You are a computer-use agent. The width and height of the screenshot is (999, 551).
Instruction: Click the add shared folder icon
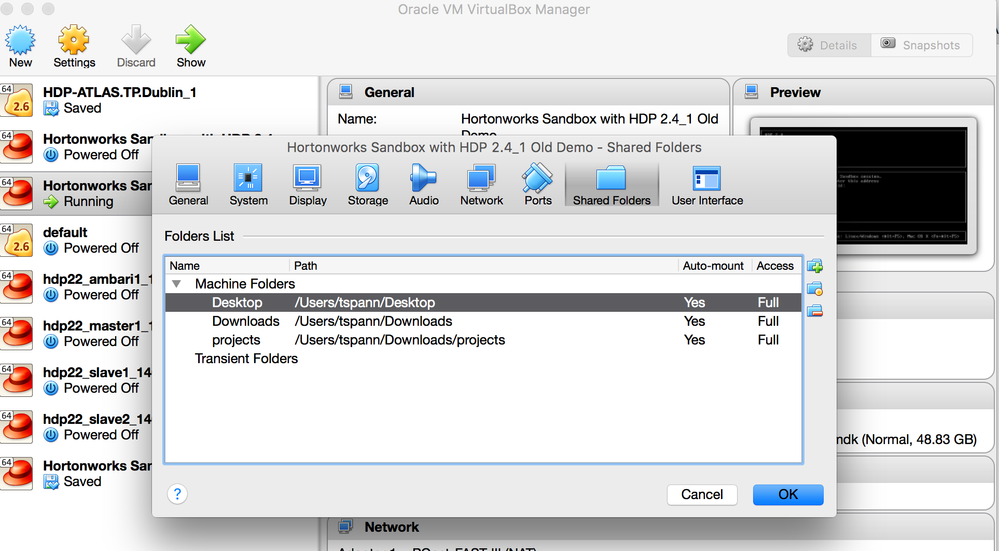point(815,266)
